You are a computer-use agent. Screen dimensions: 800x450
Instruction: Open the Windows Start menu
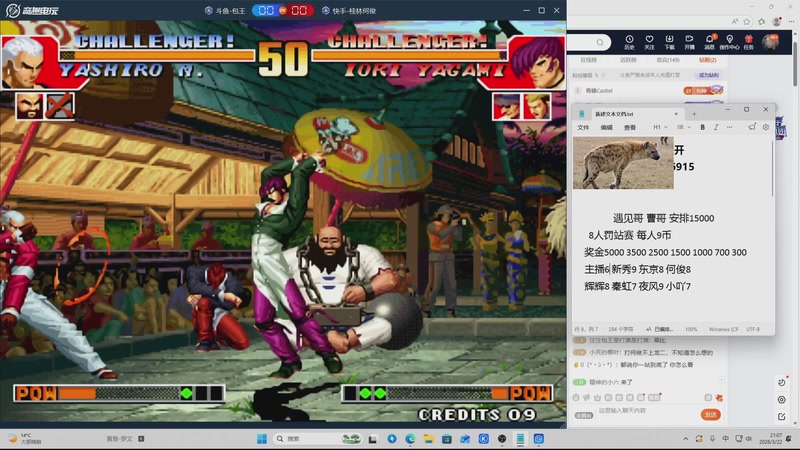pyautogui.click(x=262, y=439)
